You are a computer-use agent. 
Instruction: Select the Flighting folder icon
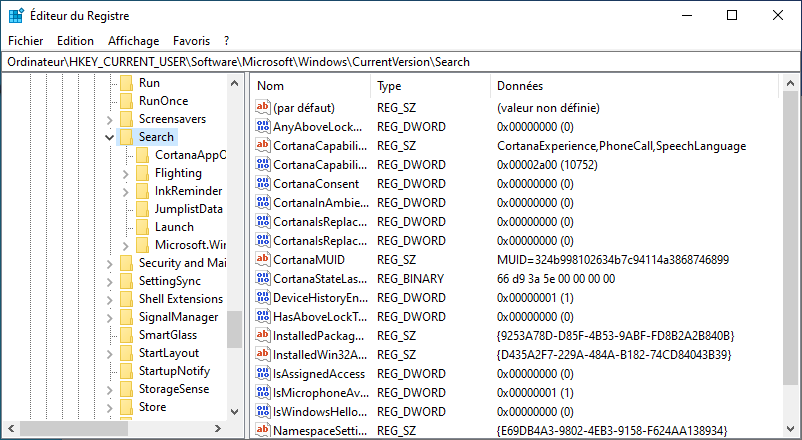point(143,173)
